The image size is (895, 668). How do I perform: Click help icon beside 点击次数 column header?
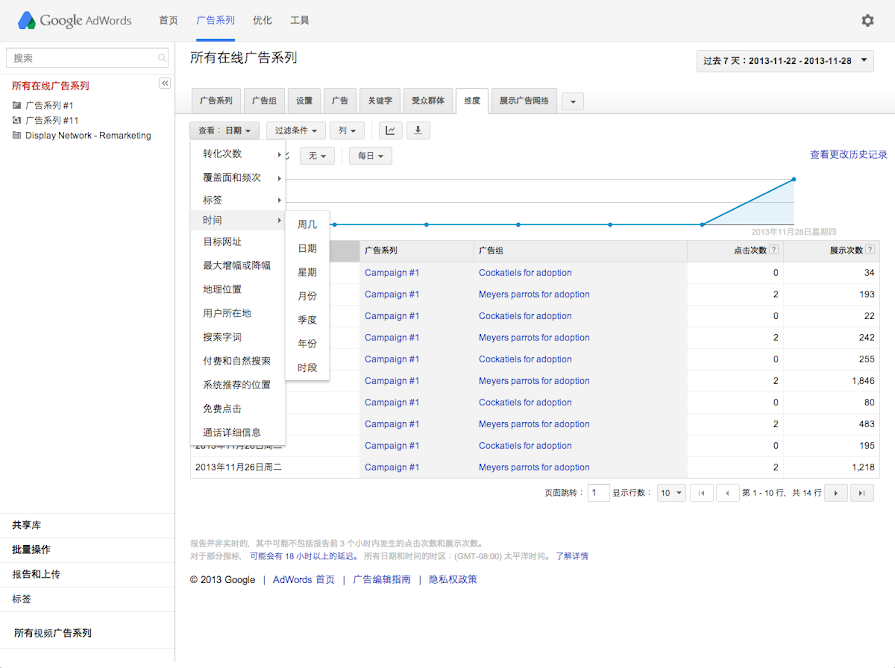(x=775, y=251)
